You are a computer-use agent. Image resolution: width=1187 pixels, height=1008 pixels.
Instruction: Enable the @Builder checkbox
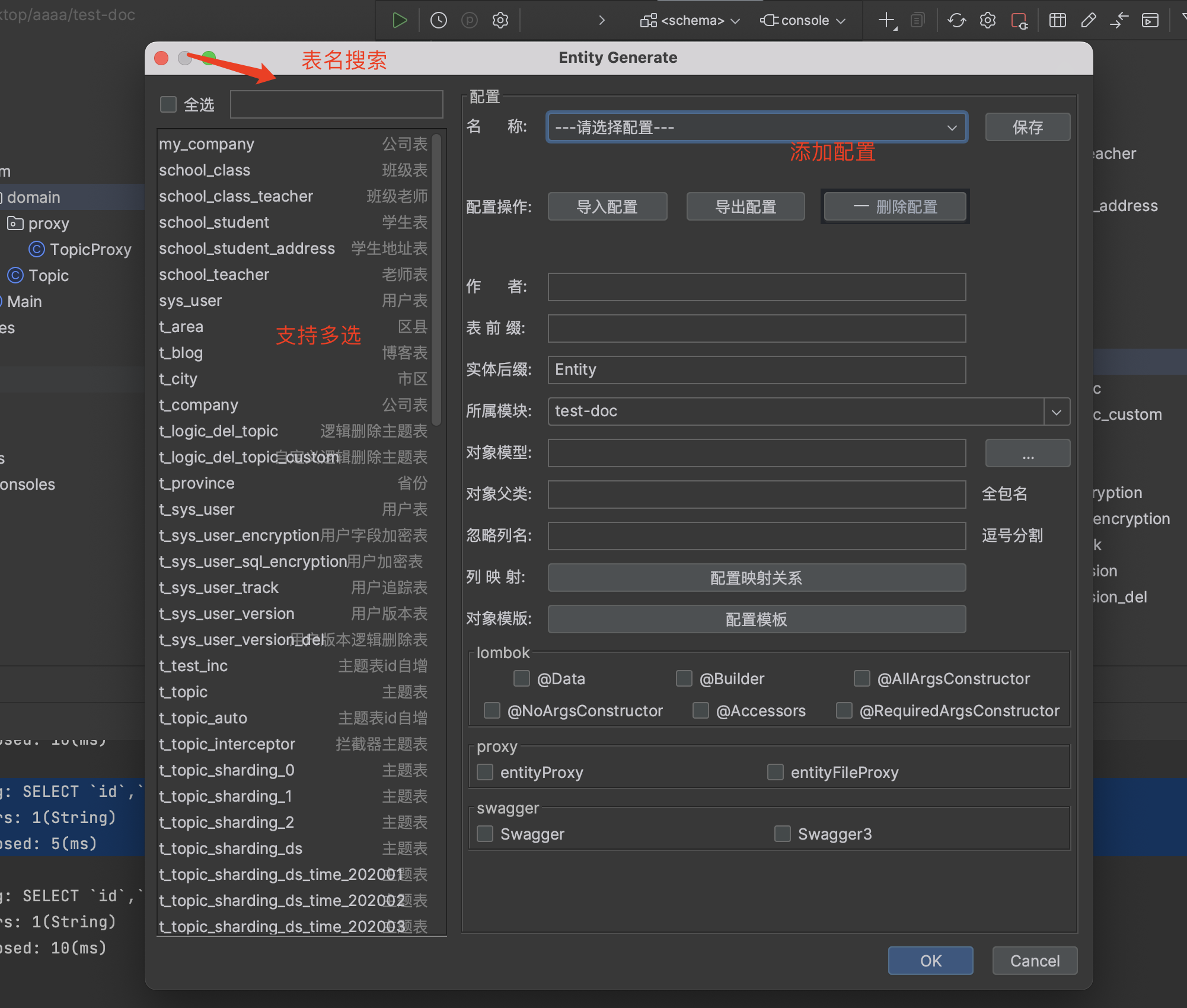coord(684,678)
